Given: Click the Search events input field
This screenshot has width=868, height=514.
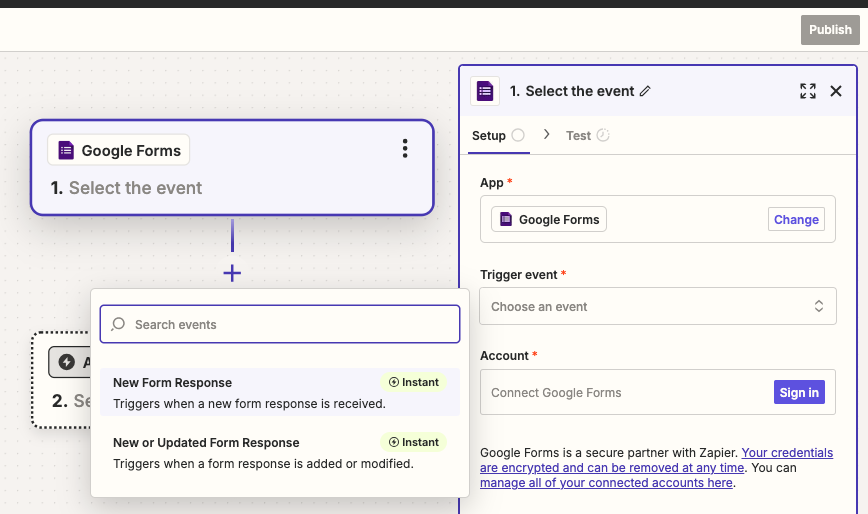Looking at the screenshot, I should click(x=280, y=324).
